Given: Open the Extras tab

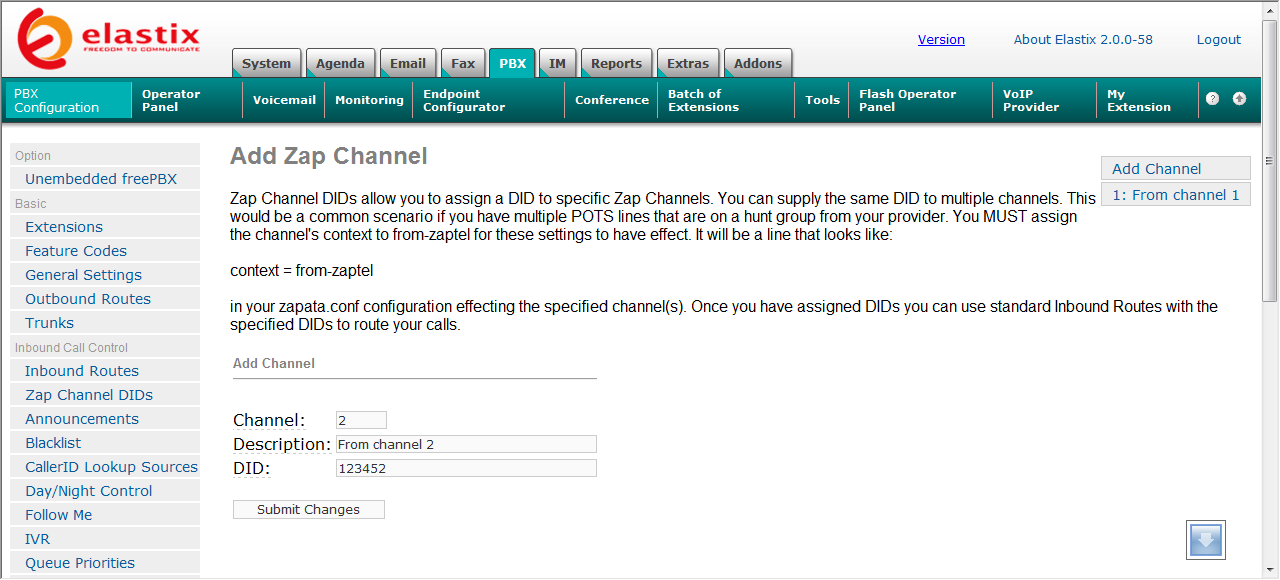Looking at the screenshot, I should coord(688,63).
